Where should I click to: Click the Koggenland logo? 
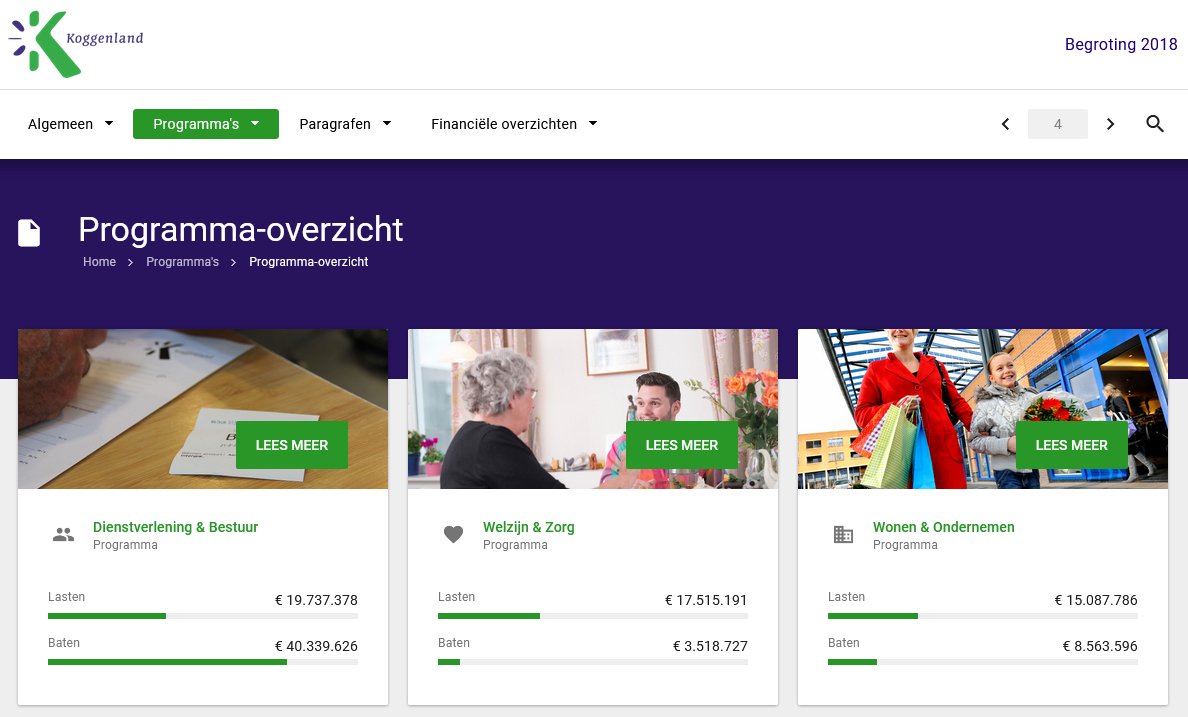pyautogui.click(x=75, y=44)
